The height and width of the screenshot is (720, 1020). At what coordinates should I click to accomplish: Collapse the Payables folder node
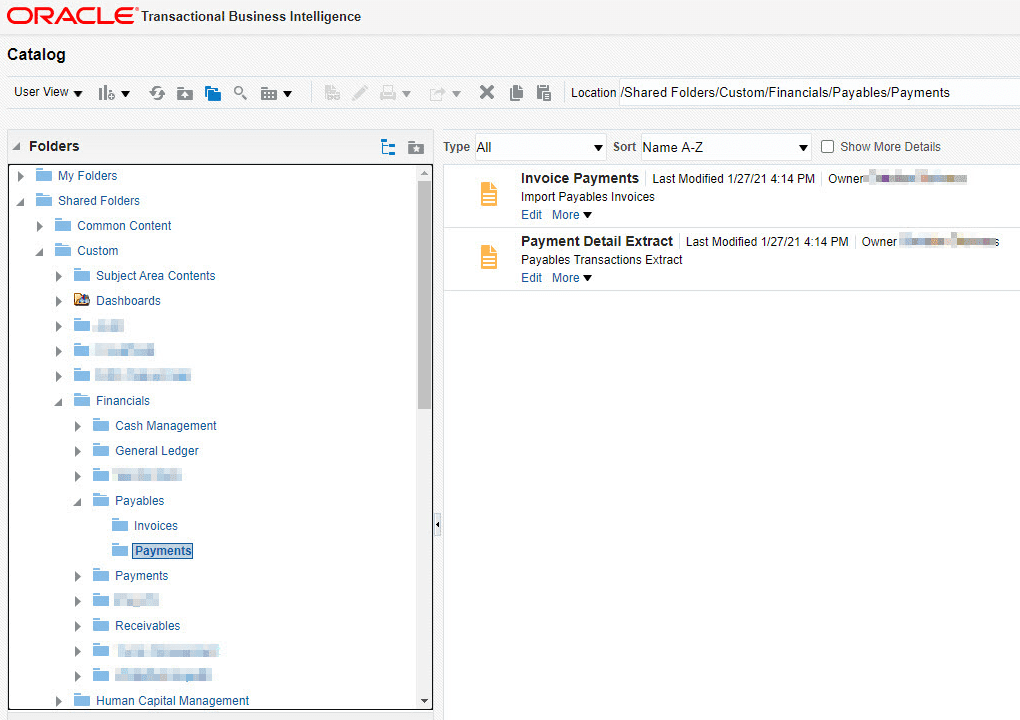pos(77,502)
